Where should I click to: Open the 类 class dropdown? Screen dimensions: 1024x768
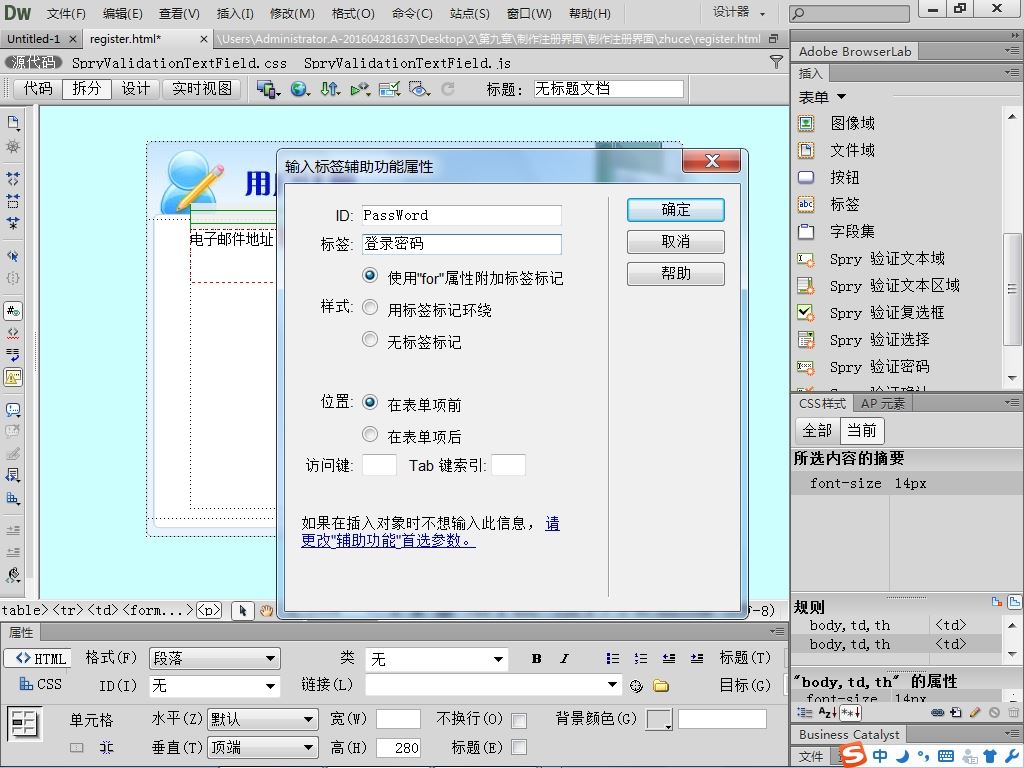click(436, 659)
